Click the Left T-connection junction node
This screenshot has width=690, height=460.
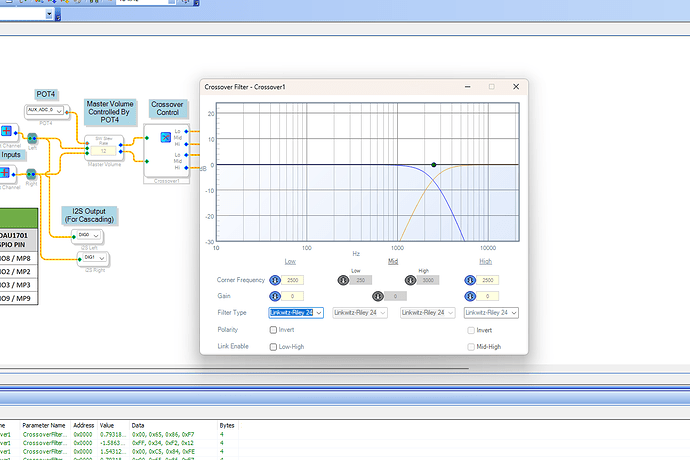pyautogui.click(x=33, y=138)
